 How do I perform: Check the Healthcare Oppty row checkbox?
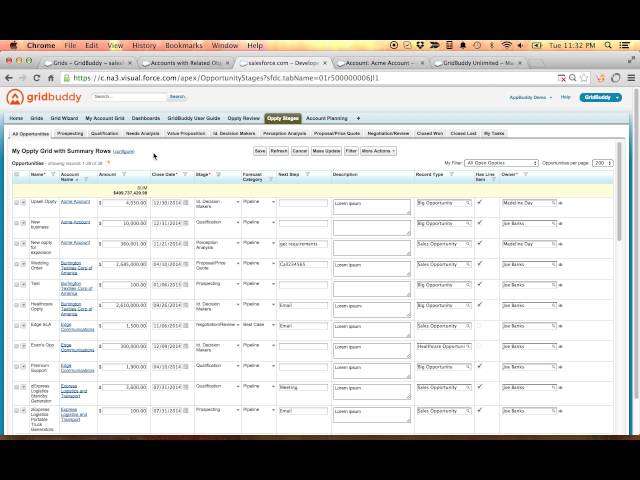click(x=17, y=305)
